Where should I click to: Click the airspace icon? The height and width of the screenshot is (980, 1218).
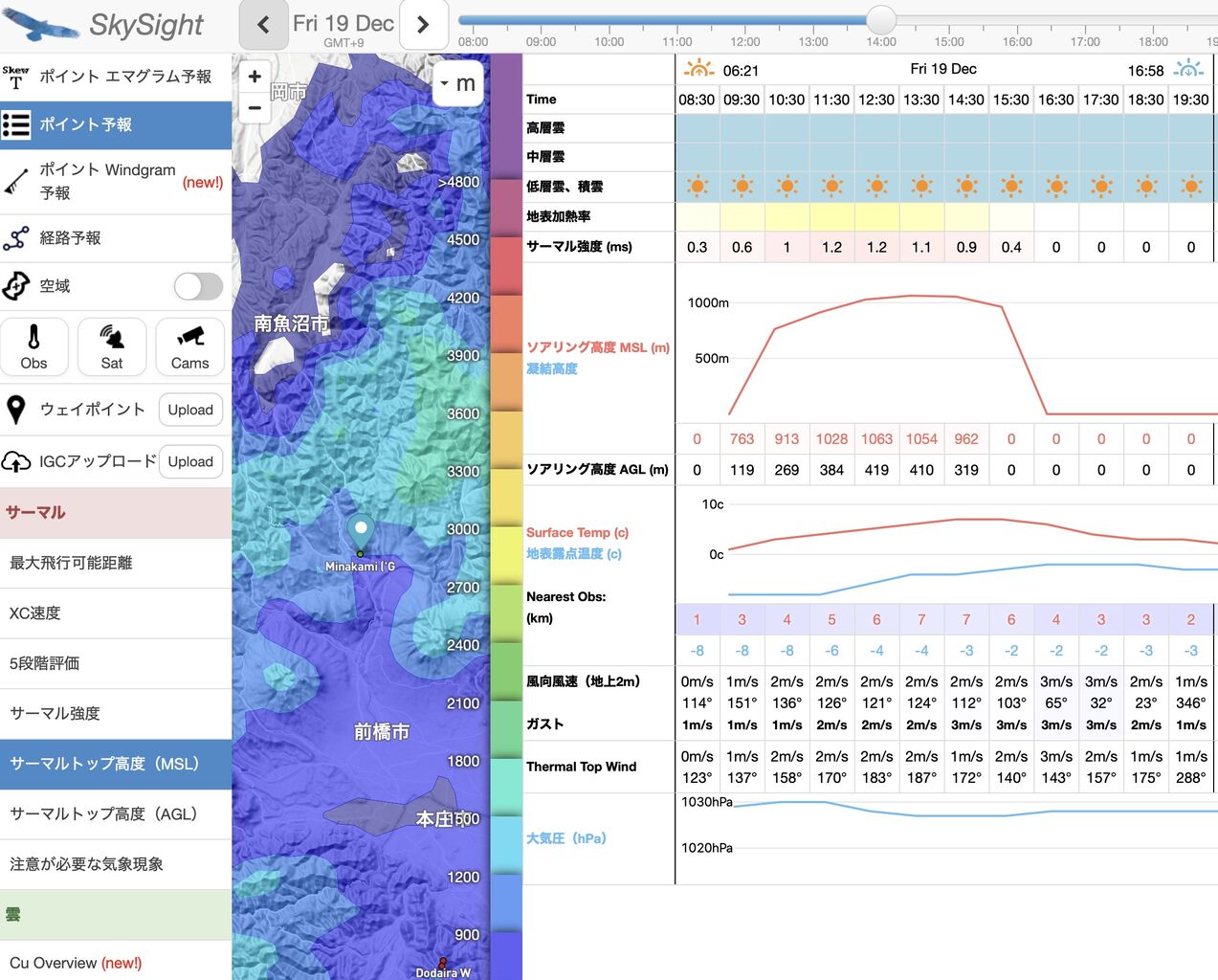[x=15, y=286]
